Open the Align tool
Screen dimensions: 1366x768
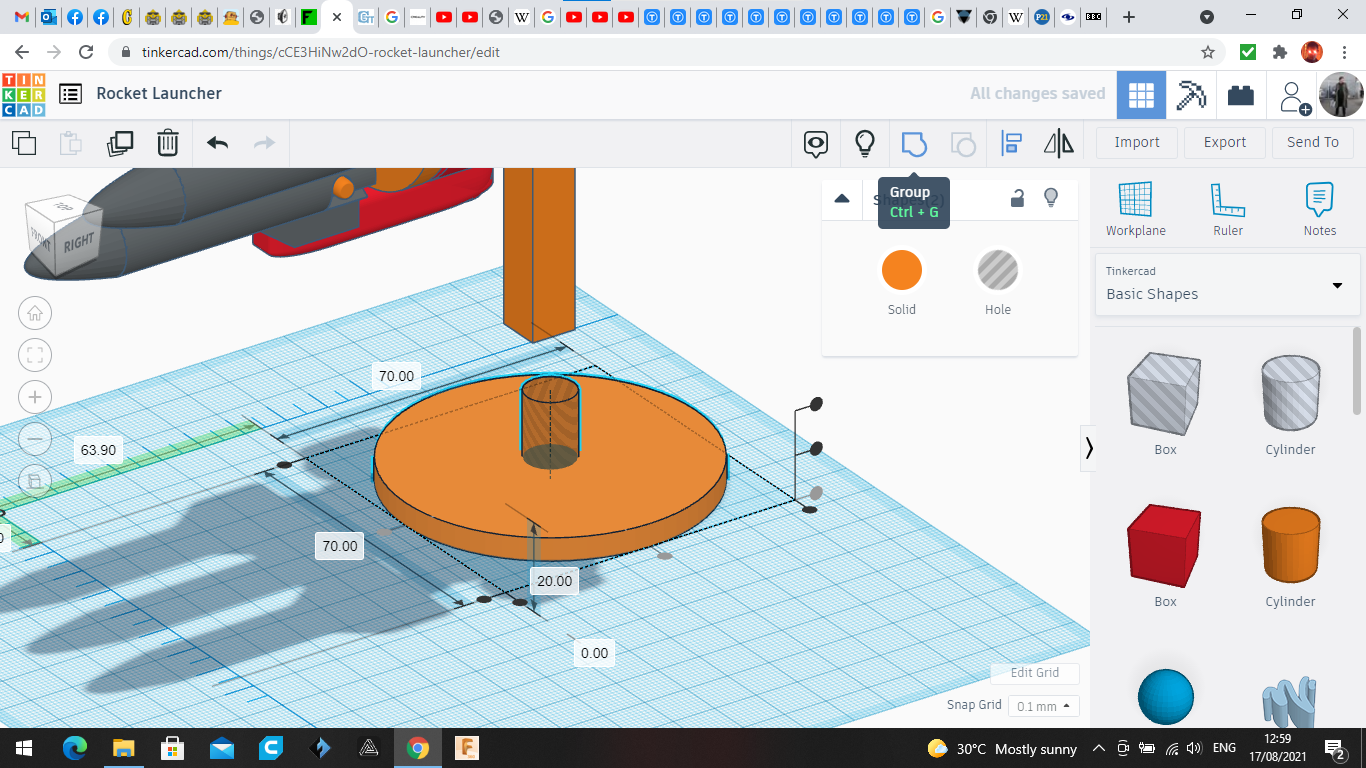coord(1011,144)
